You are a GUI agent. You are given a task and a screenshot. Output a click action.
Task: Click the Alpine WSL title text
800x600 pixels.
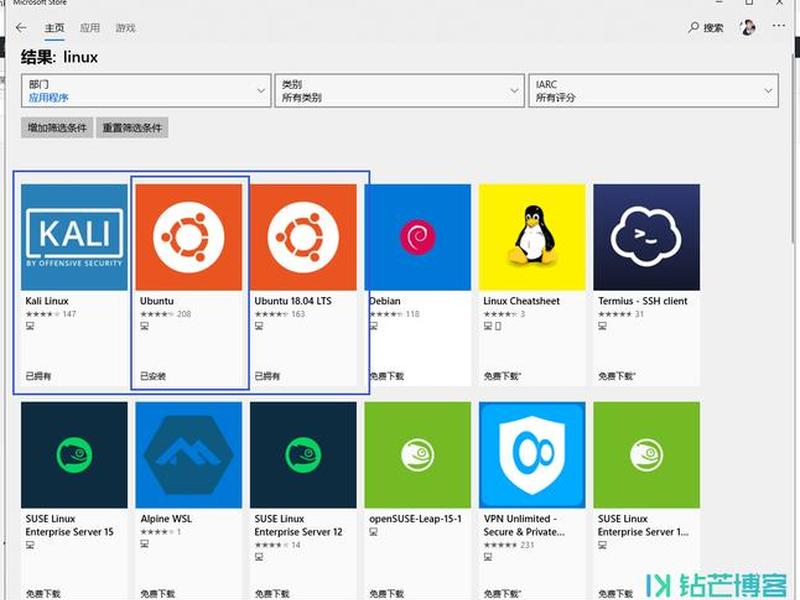(166, 519)
